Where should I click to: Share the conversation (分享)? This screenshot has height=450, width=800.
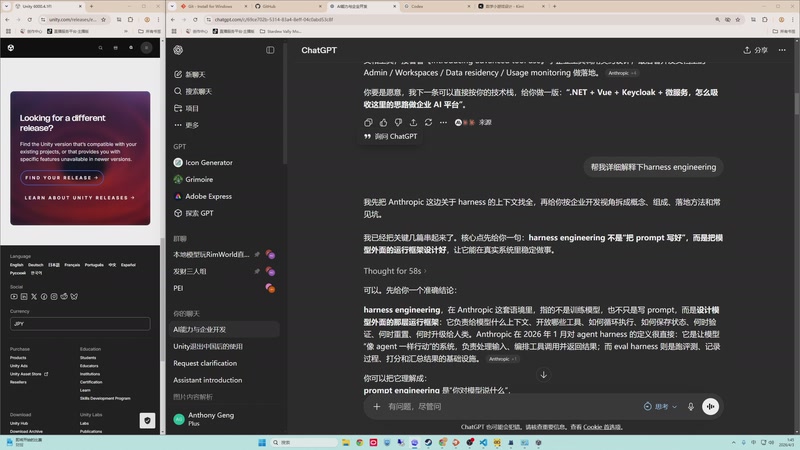pyautogui.click(x=755, y=50)
